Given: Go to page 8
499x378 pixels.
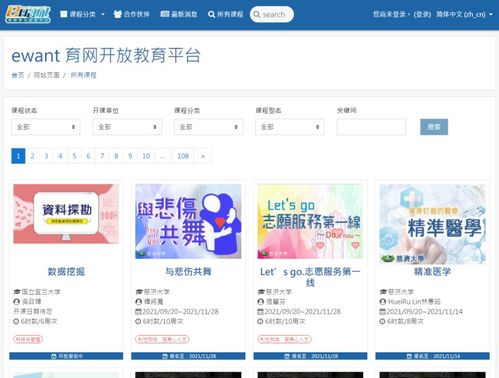Looking at the screenshot, I should coord(116,156).
